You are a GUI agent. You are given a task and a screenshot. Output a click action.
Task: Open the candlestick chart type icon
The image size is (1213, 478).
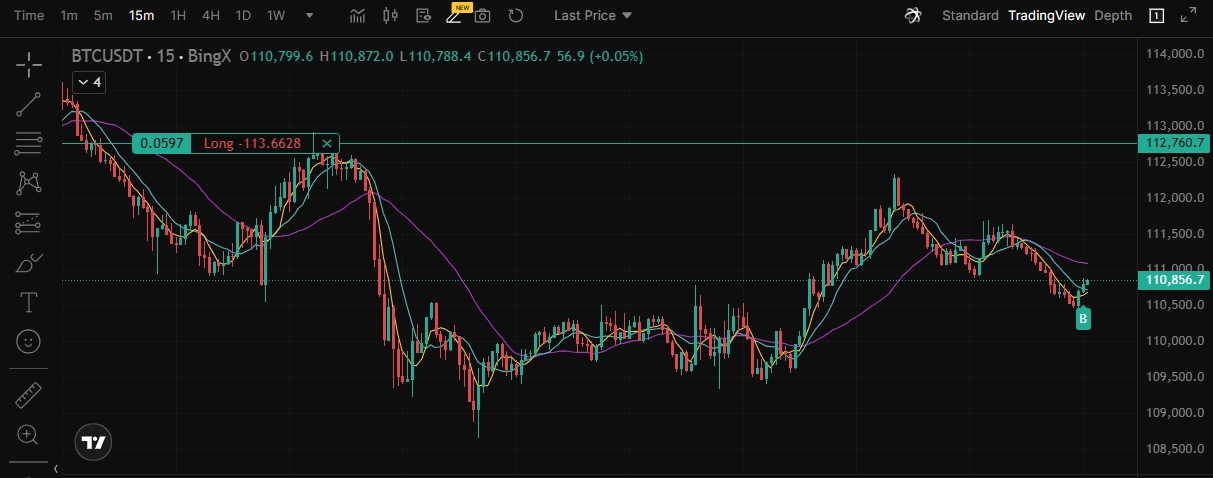[391, 15]
